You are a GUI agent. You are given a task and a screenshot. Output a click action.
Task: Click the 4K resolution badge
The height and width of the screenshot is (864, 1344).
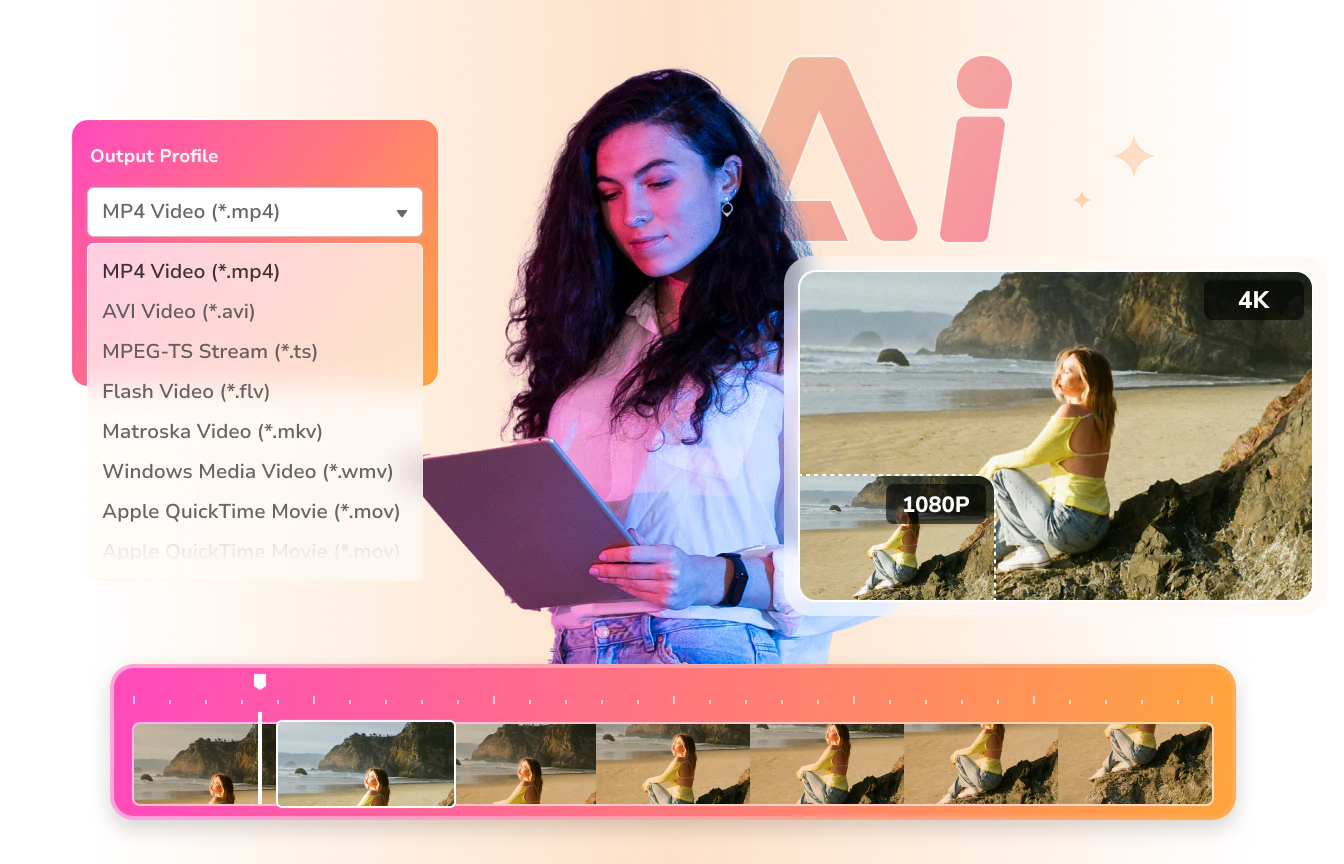click(x=1255, y=299)
